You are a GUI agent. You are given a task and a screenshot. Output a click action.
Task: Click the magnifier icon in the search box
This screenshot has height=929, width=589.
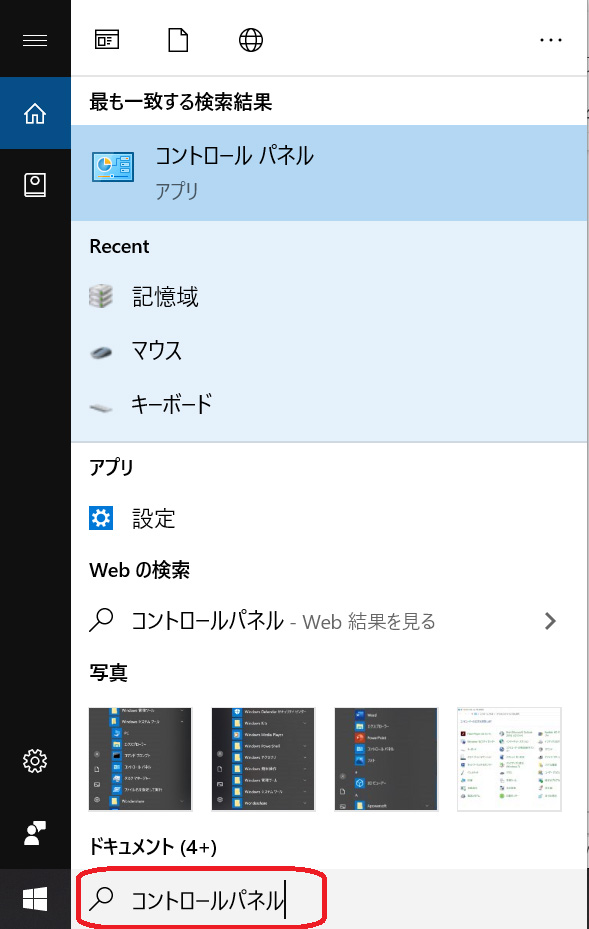101,899
